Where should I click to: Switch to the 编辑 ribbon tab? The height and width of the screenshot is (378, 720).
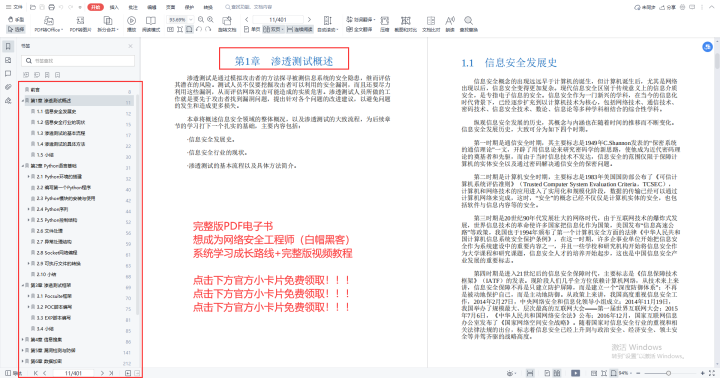(152, 7)
